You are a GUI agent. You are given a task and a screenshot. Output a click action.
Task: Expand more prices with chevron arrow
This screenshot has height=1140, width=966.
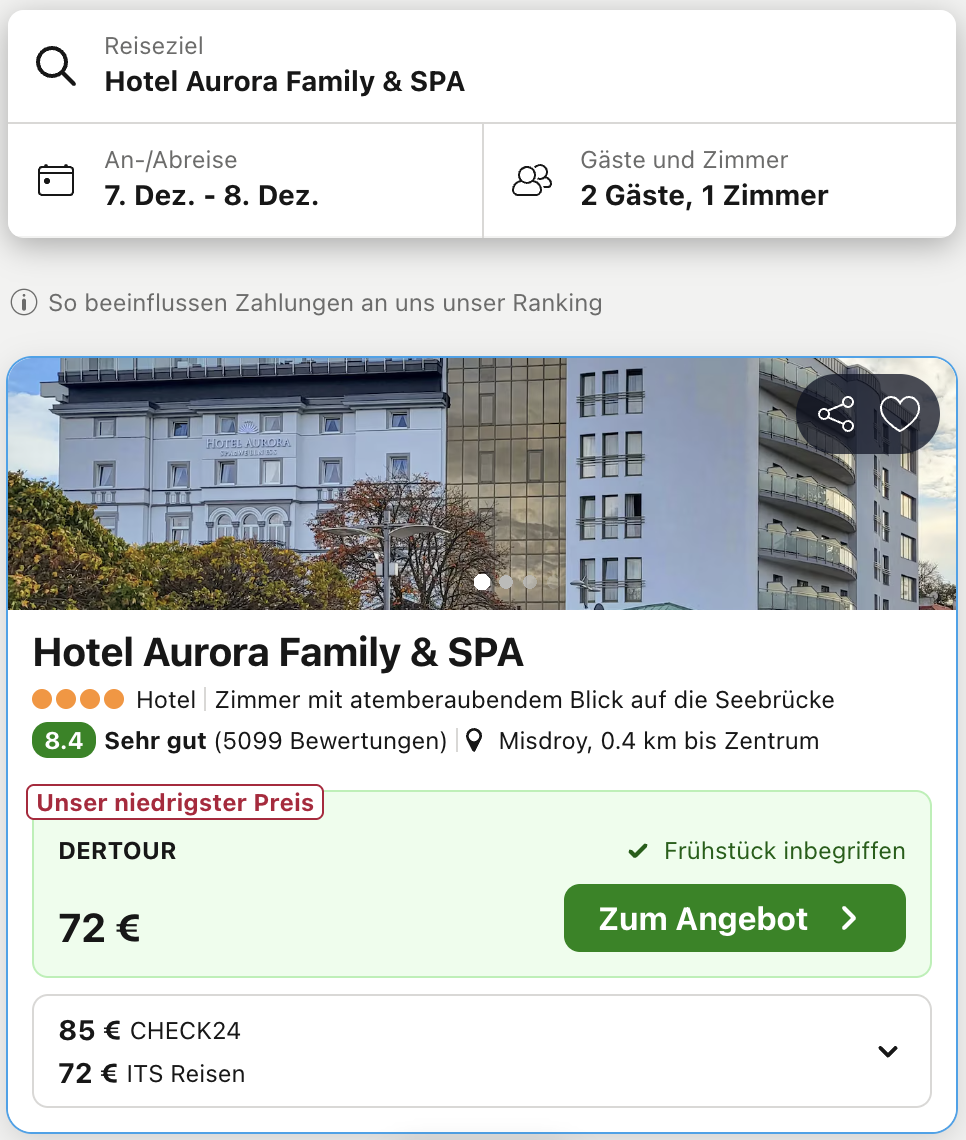pyautogui.click(x=888, y=1051)
